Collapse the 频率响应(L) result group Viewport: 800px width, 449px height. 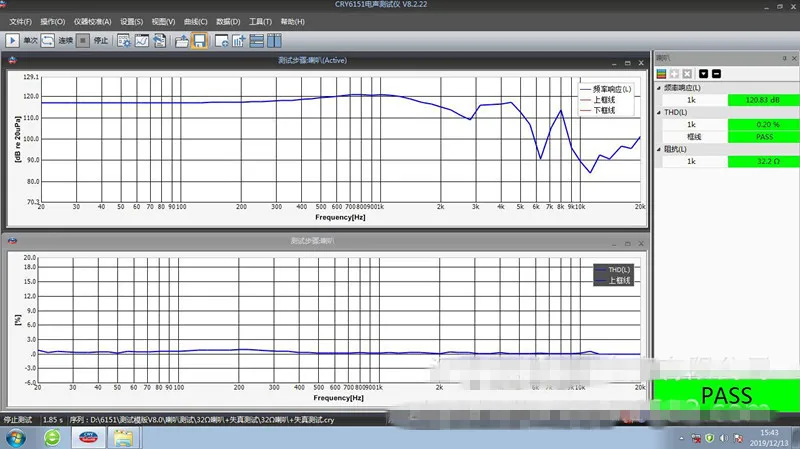tap(659, 88)
